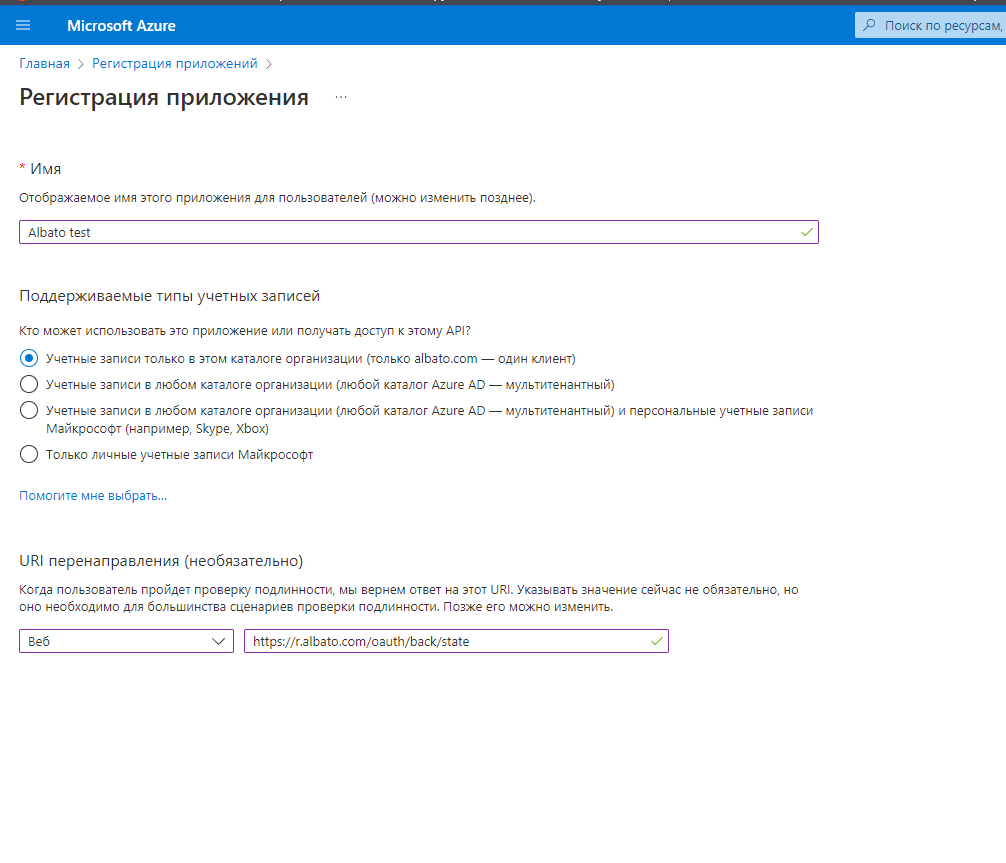Screen dimensions: 1006x863
Task: Select only personal Microsoft accounts option
Action: tap(29, 454)
